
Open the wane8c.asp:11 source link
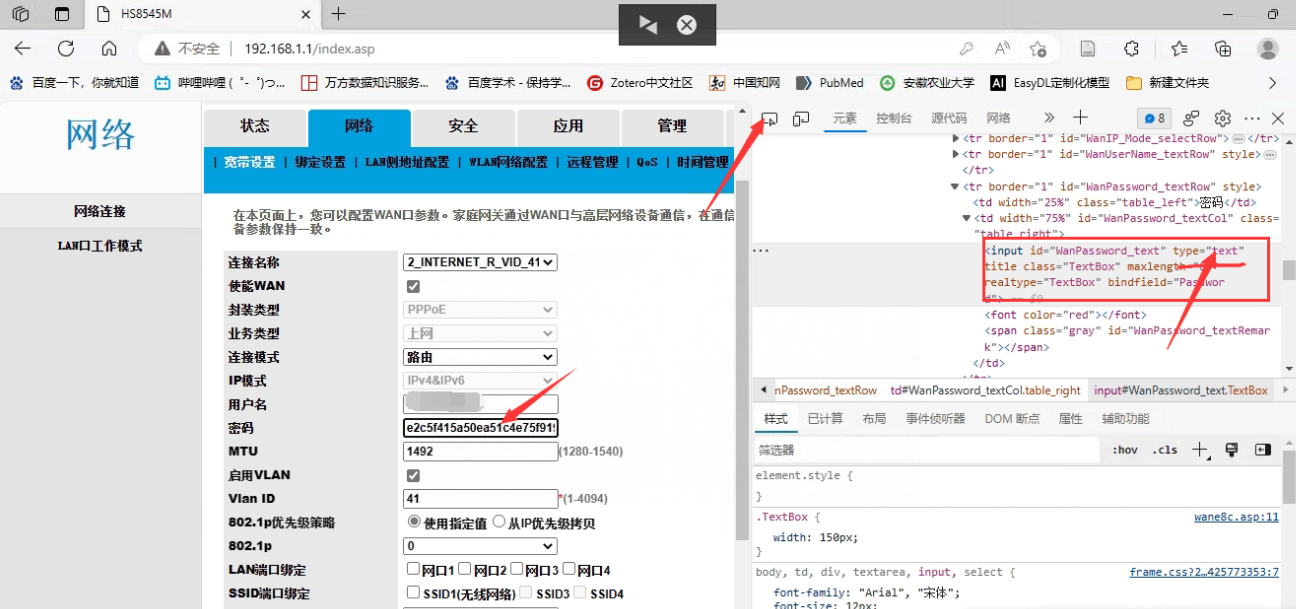pyautogui.click(x=1236, y=517)
